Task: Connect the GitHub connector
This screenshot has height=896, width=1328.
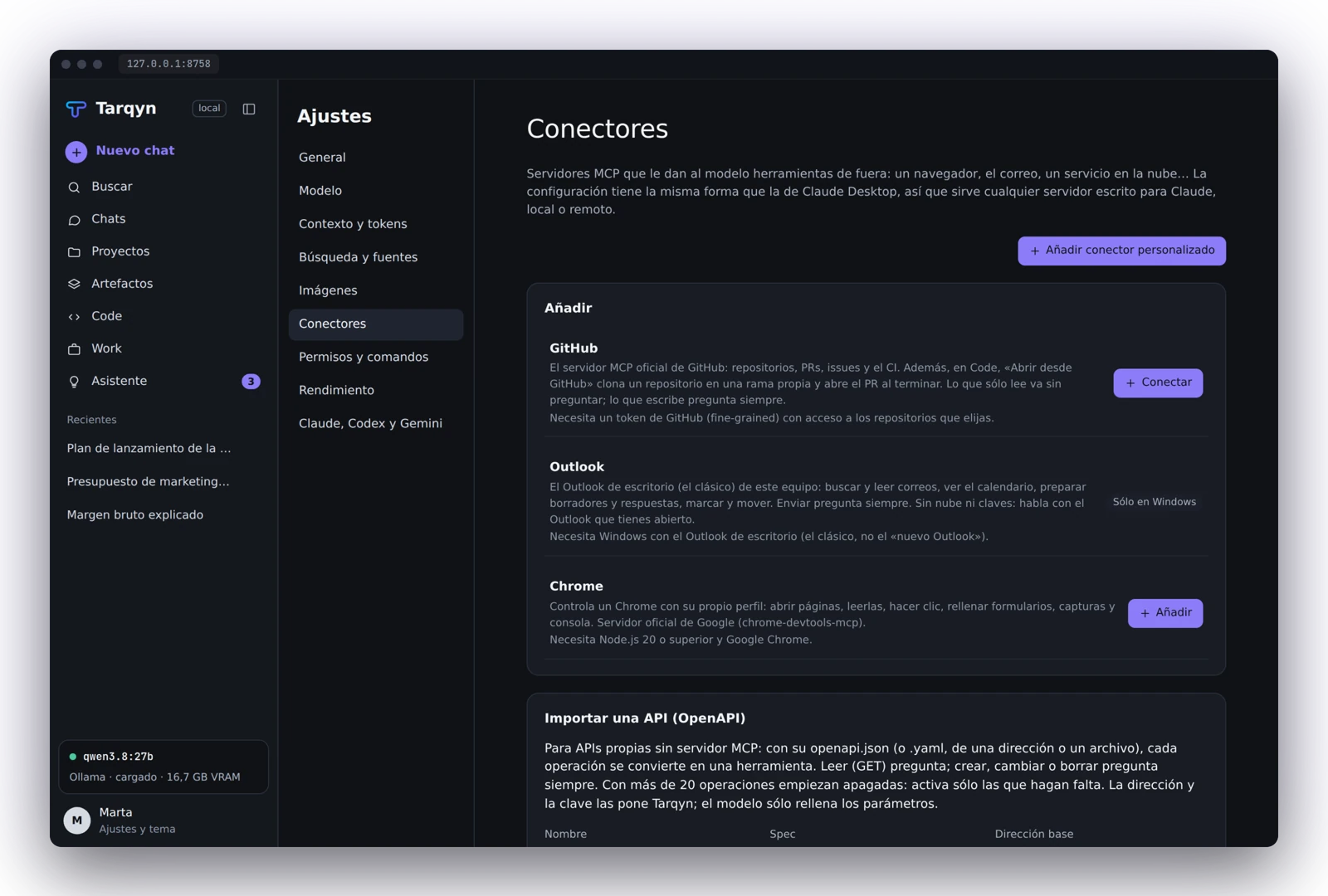Action: [x=1158, y=382]
